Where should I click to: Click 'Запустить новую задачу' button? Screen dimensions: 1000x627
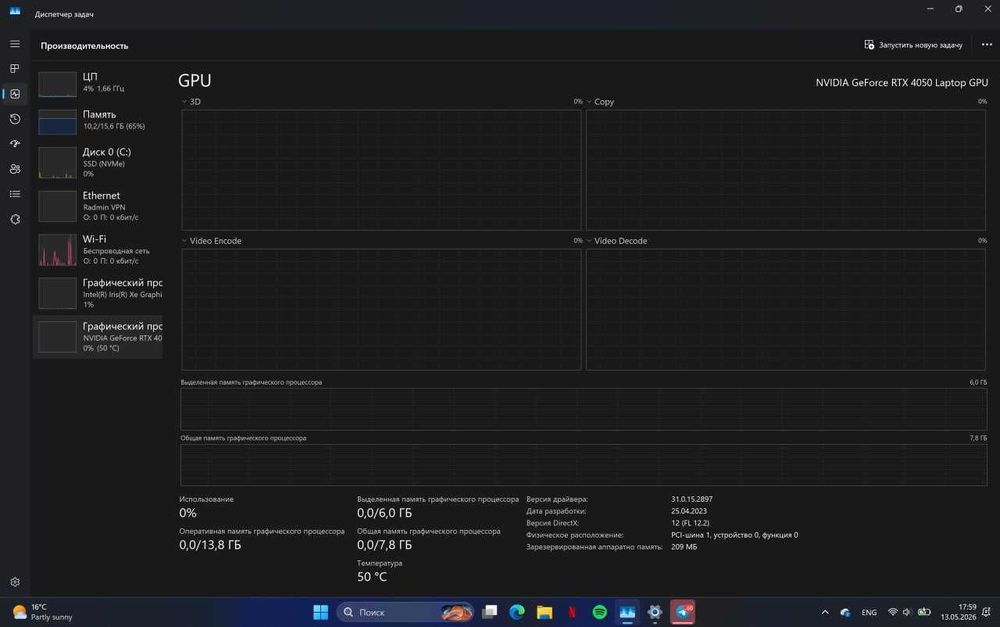(x=913, y=45)
